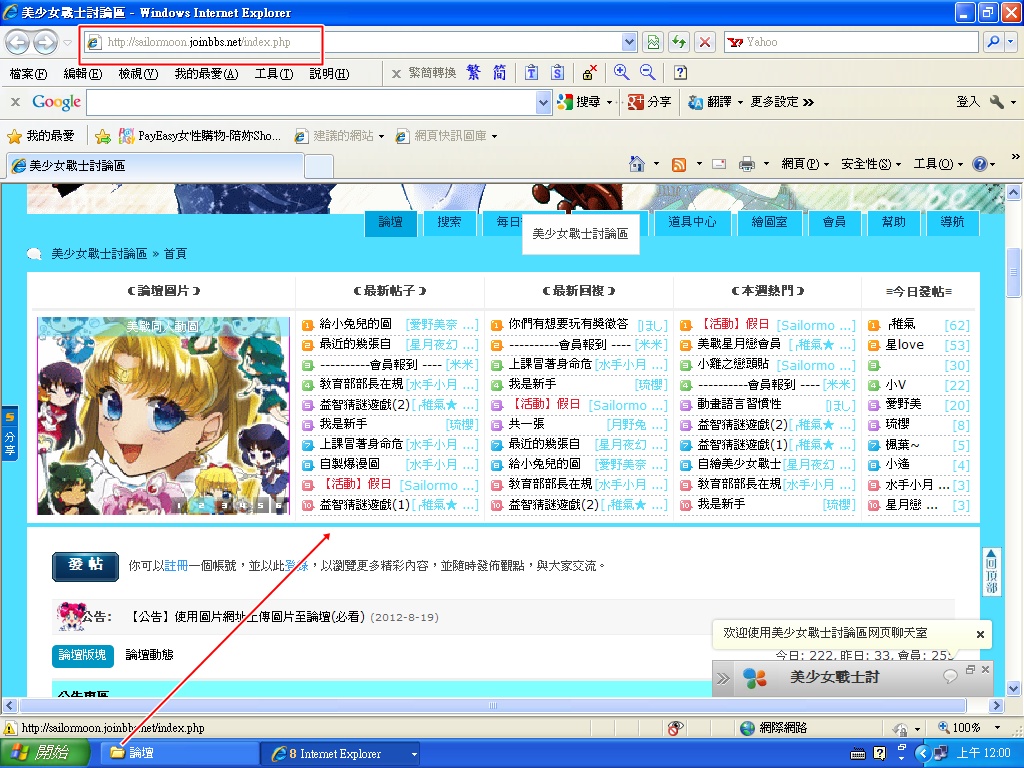Viewport: 1024px width, 768px height.
Task: Expand the 建議的網站 dropdown
Action: coord(381,136)
